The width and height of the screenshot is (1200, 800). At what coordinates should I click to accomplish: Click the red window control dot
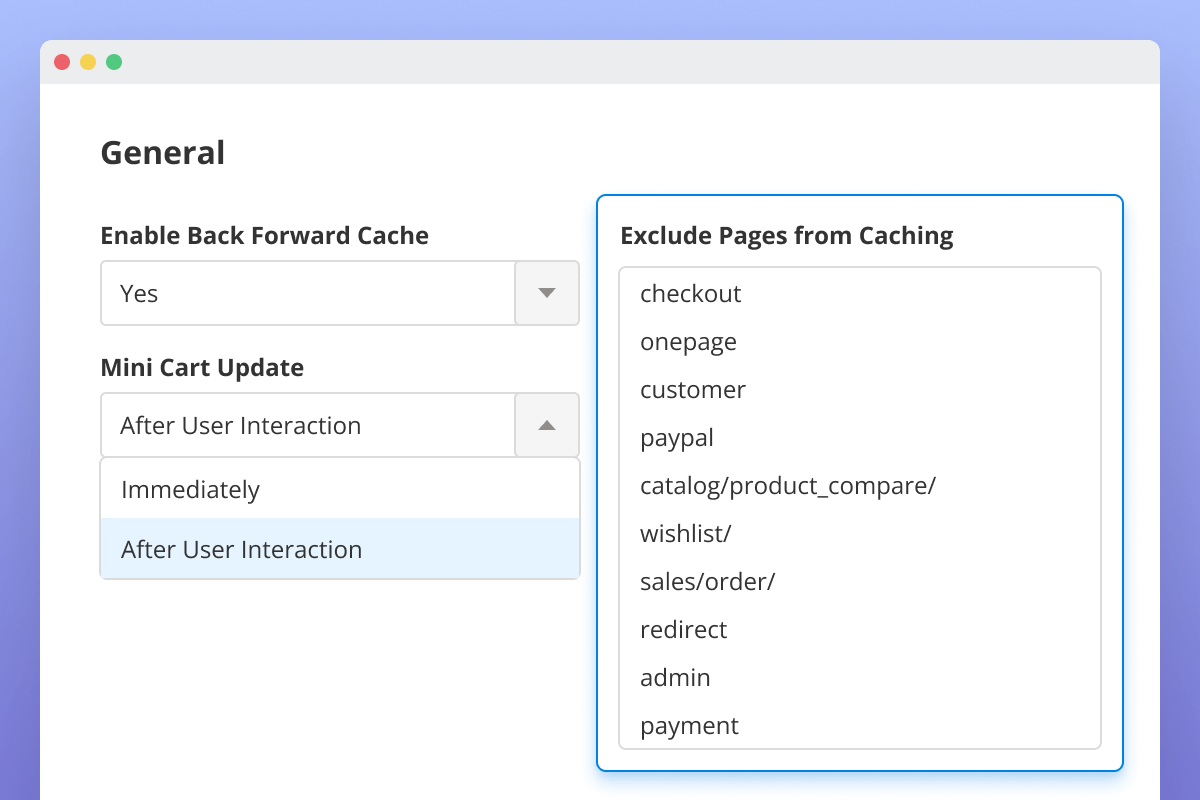62,61
